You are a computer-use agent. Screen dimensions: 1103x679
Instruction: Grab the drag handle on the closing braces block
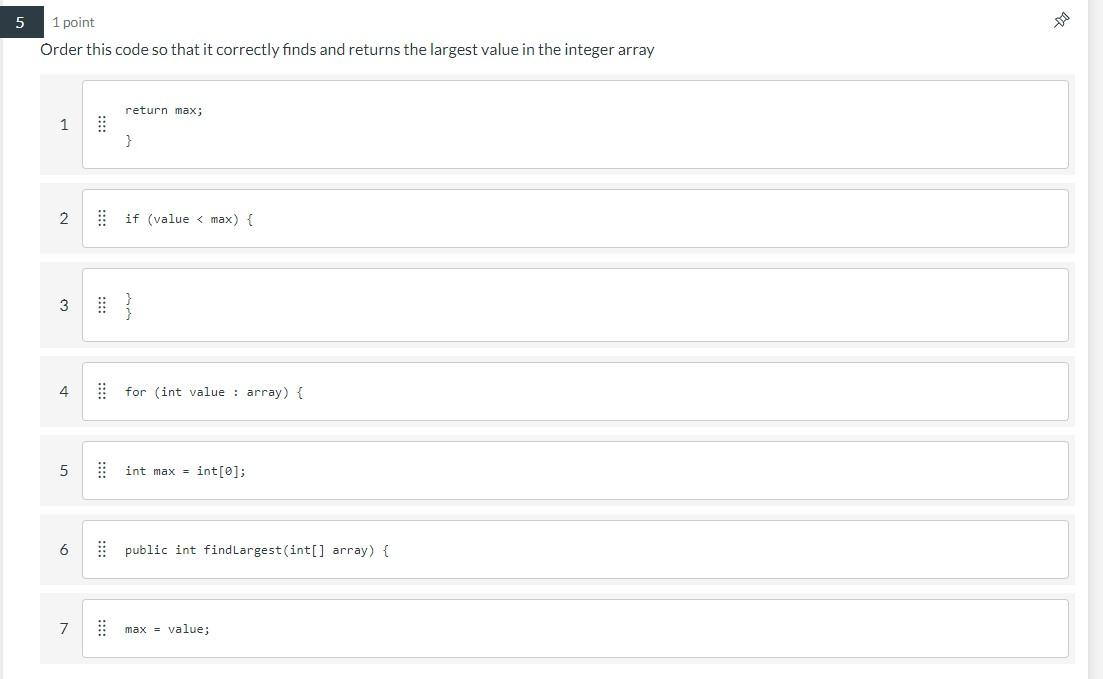(x=101, y=305)
